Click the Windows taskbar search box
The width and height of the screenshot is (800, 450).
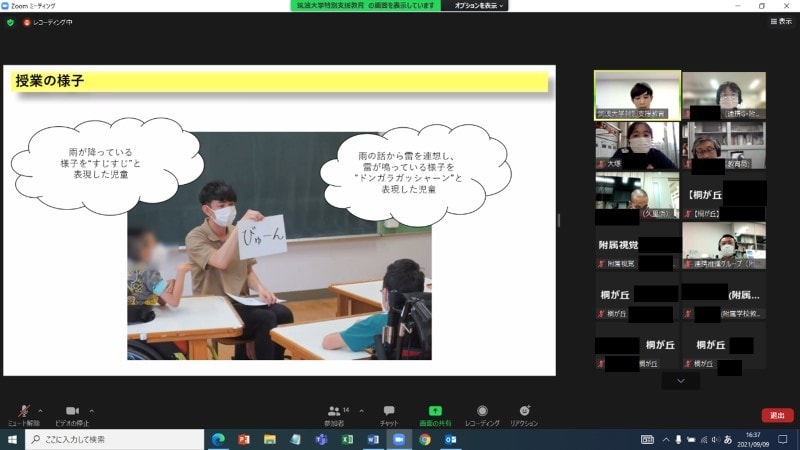point(110,439)
